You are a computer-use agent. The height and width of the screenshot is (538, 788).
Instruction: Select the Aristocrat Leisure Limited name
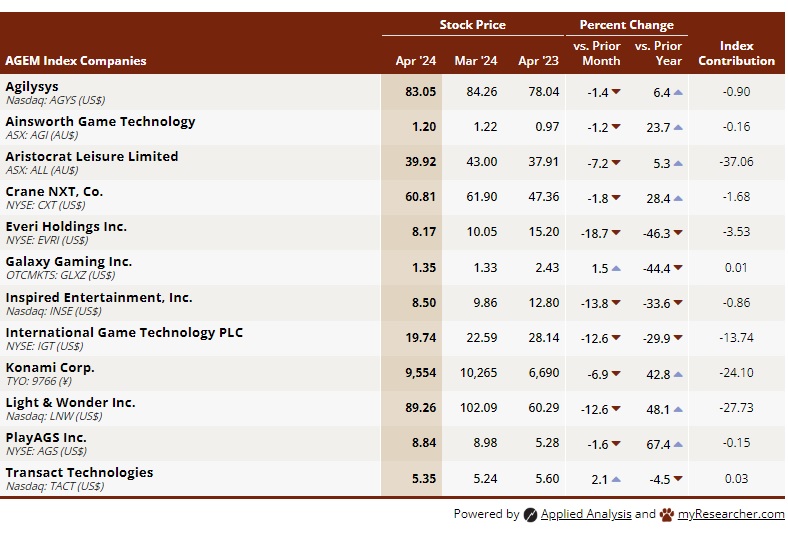tap(91, 156)
